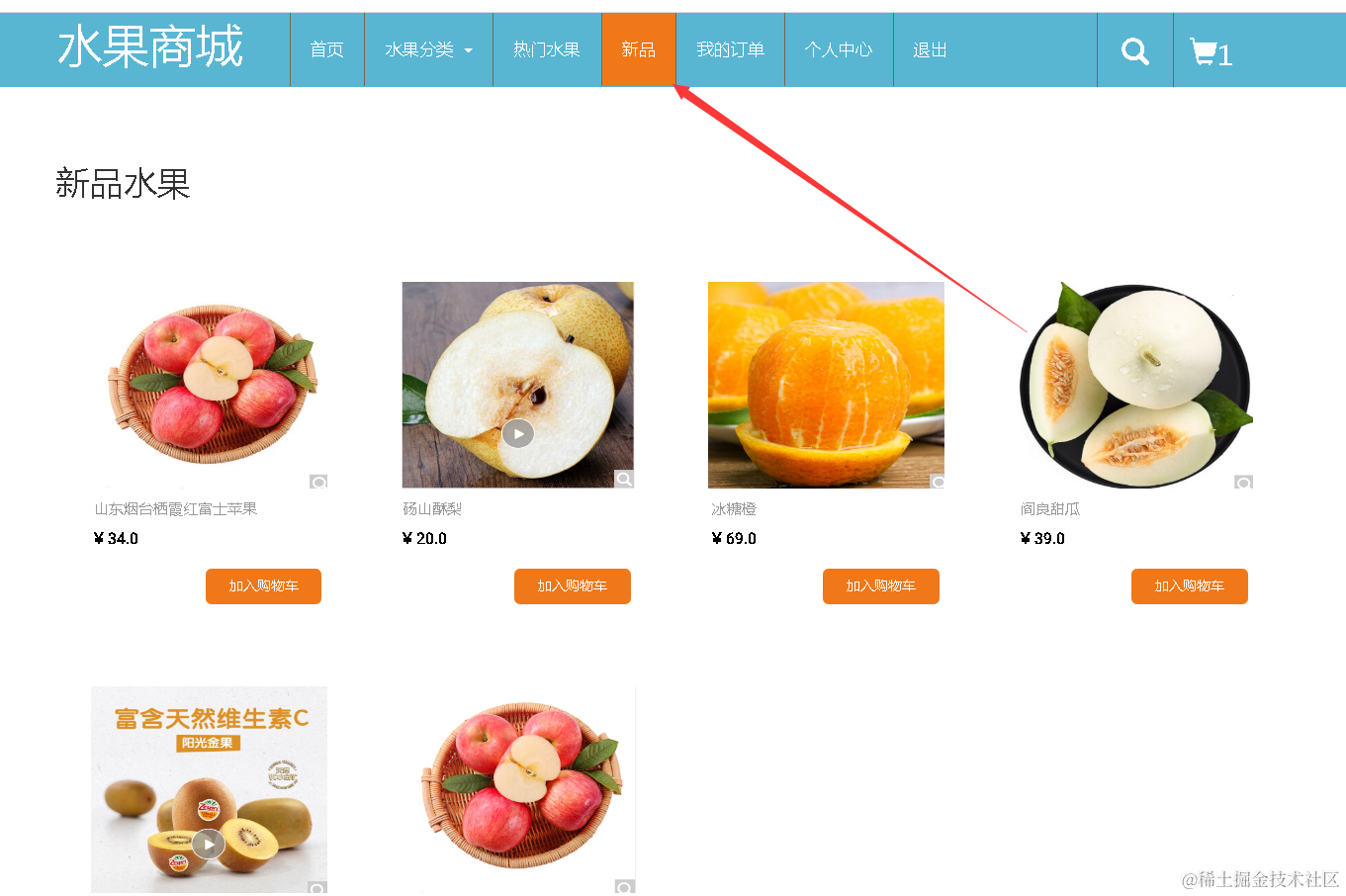
Task: Click zoom icon on 冰糖橙 orange image
Action: point(938,482)
